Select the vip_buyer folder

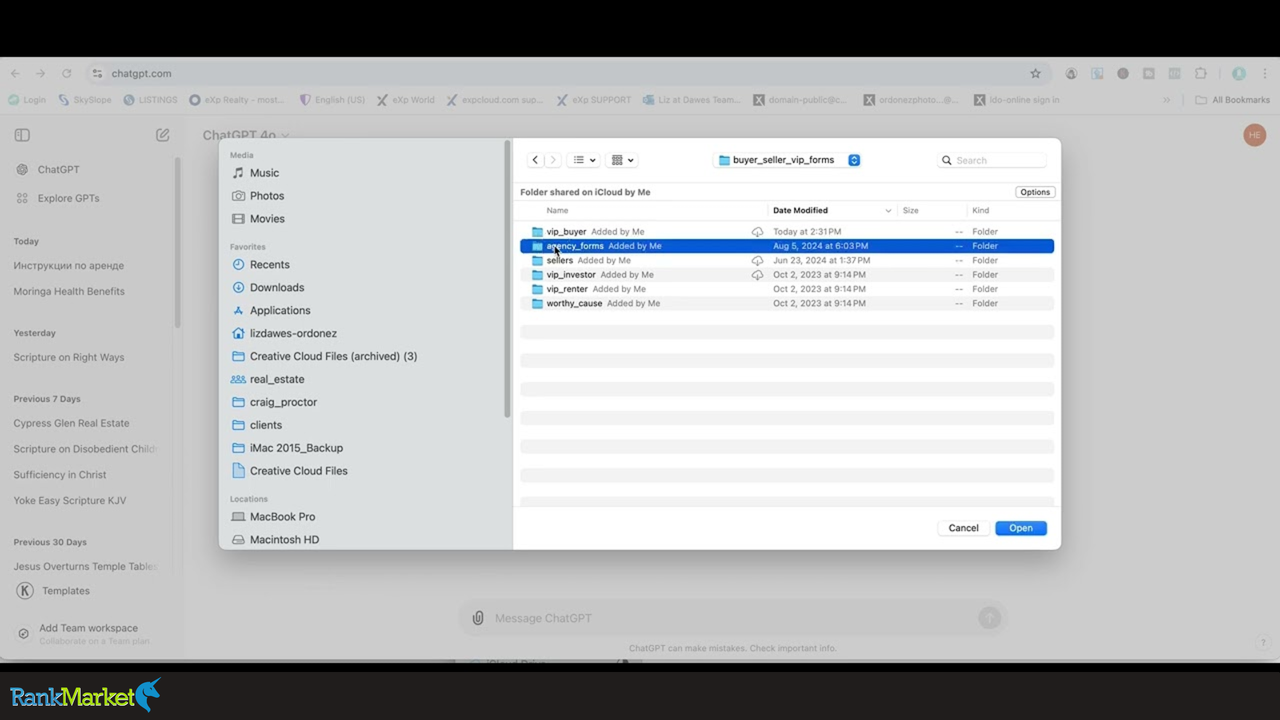[x=787, y=232]
